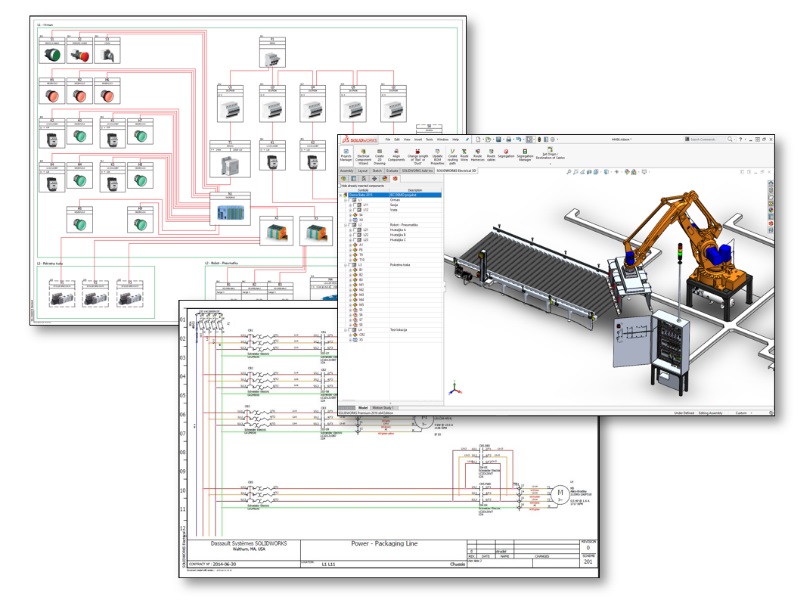Collapse the root project tree node

[x=343, y=194]
